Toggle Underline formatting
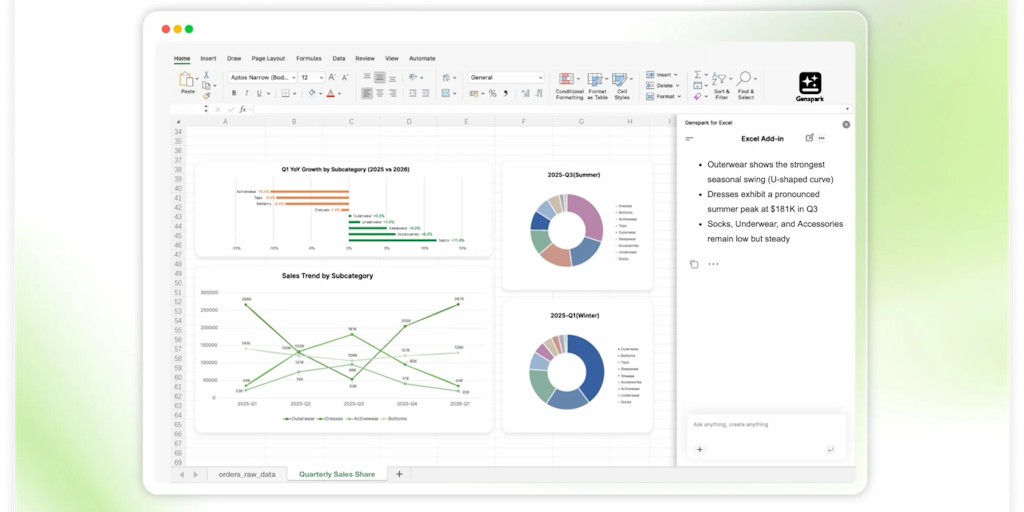 tap(259, 93)
